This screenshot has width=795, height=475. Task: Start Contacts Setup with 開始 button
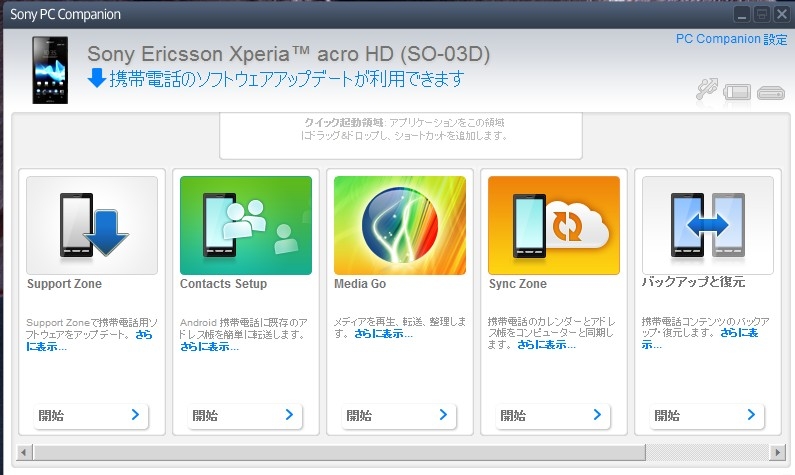[245, 416]
